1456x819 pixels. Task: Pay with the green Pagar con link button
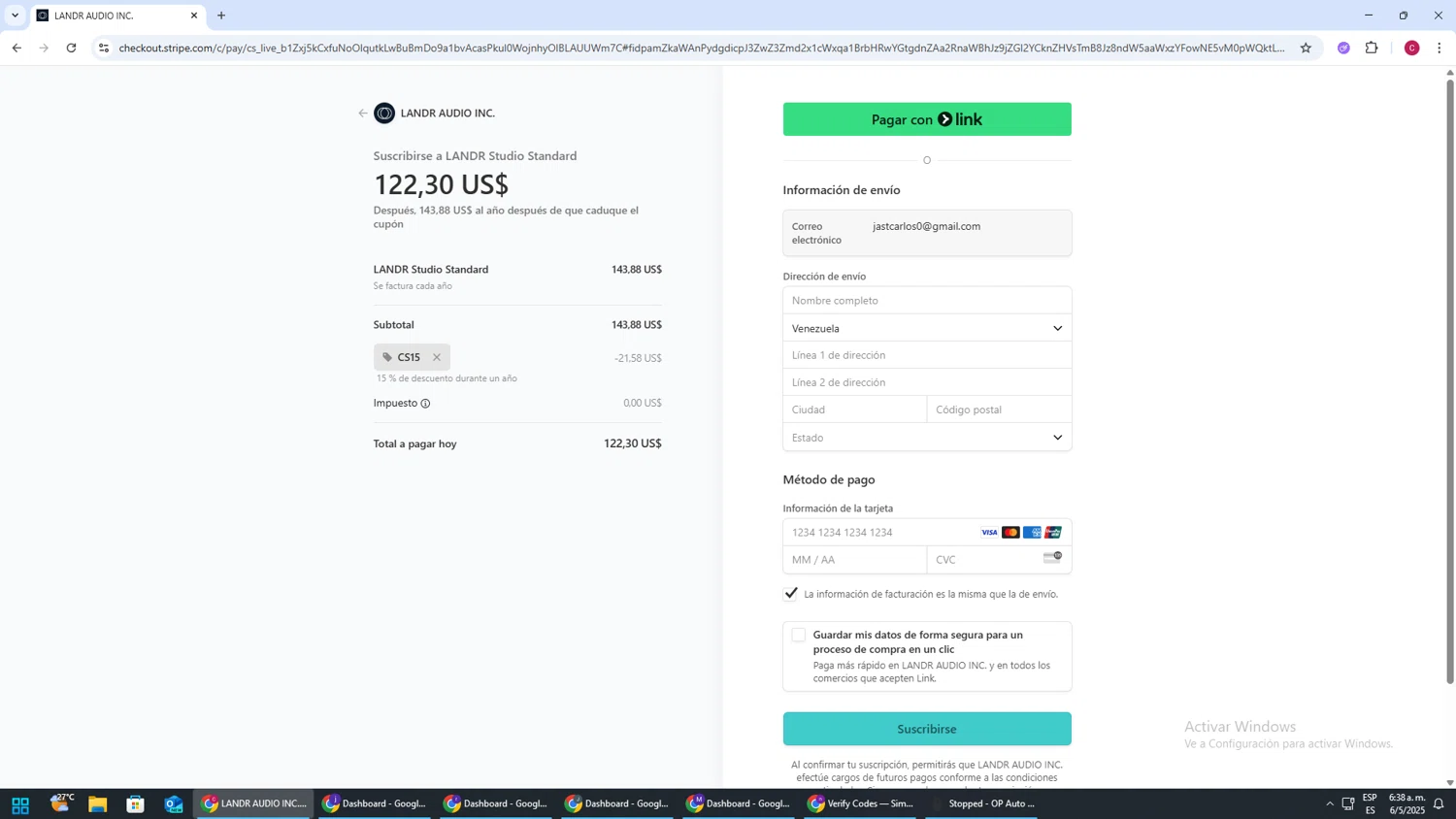(927, 119)
